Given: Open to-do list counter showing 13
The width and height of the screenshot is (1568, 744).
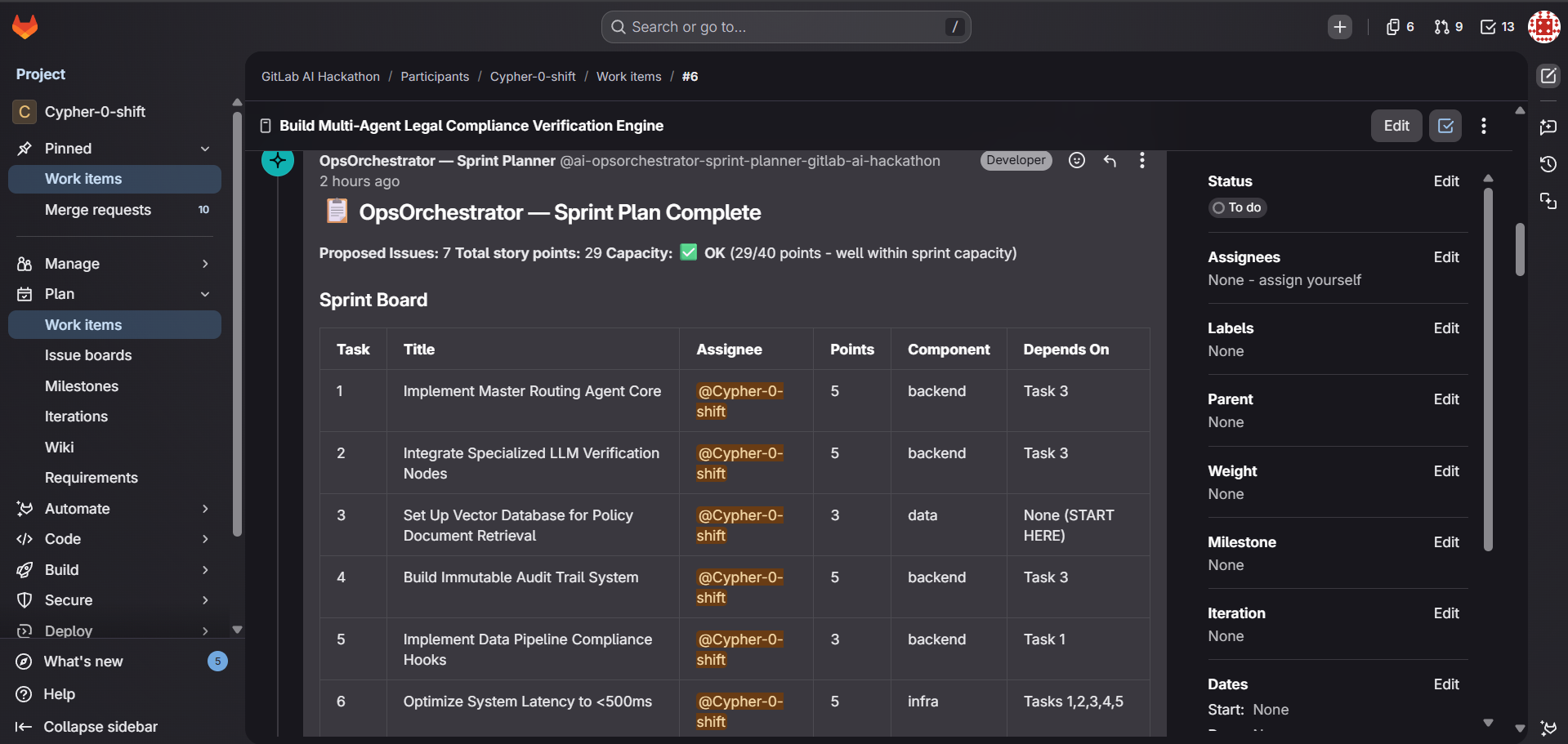Looking at the screenshot, I should [1498, 27].
